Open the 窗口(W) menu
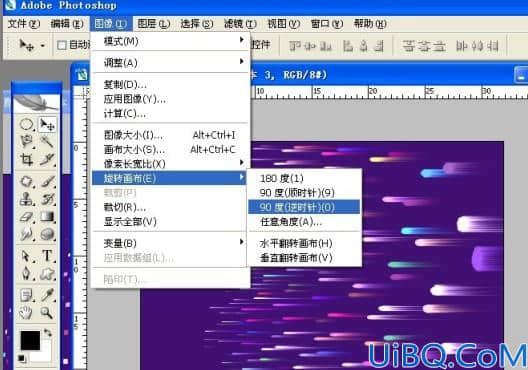 click(327, 24)
